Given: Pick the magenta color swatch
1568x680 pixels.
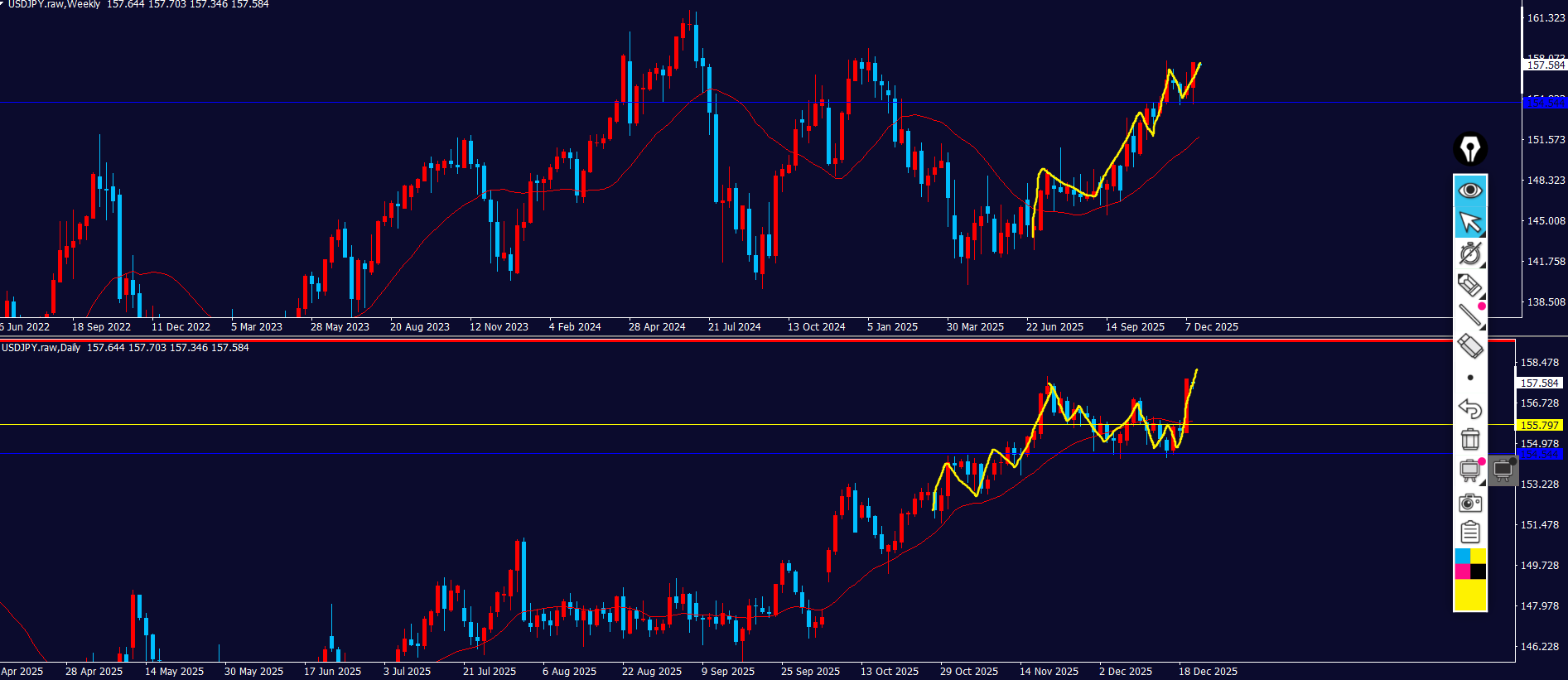Looking at the screenshot, I should click(x=1463, y=571).
